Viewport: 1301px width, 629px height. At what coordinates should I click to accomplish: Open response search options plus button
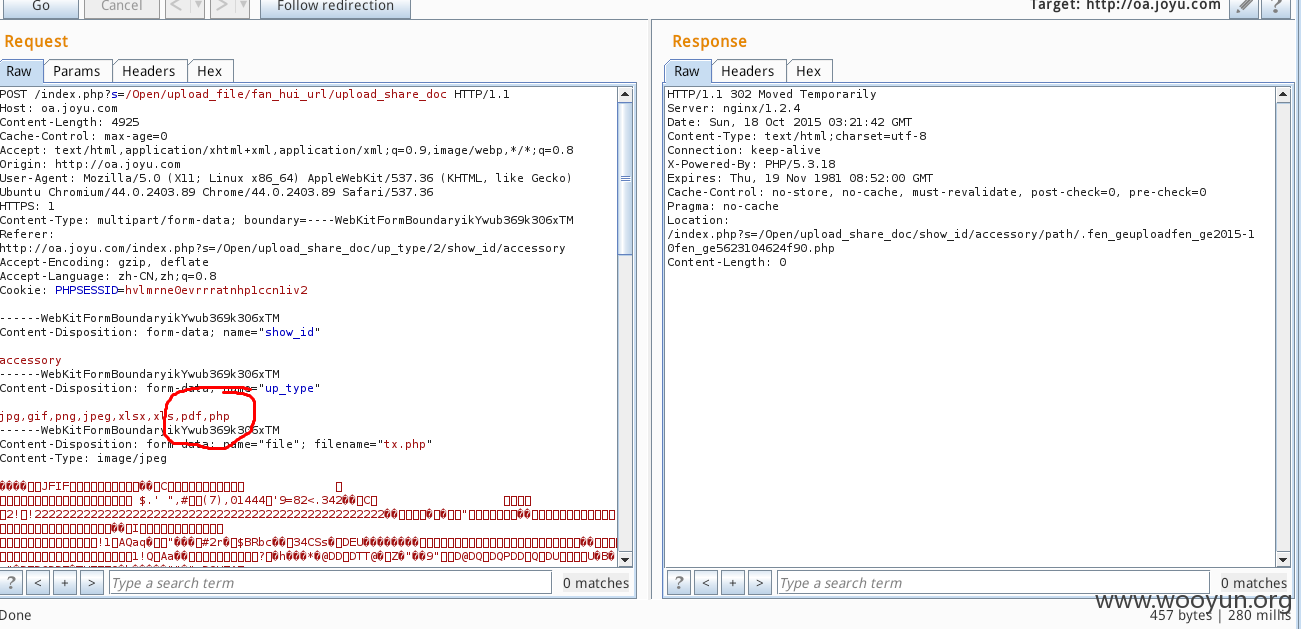tap(733, 582)
